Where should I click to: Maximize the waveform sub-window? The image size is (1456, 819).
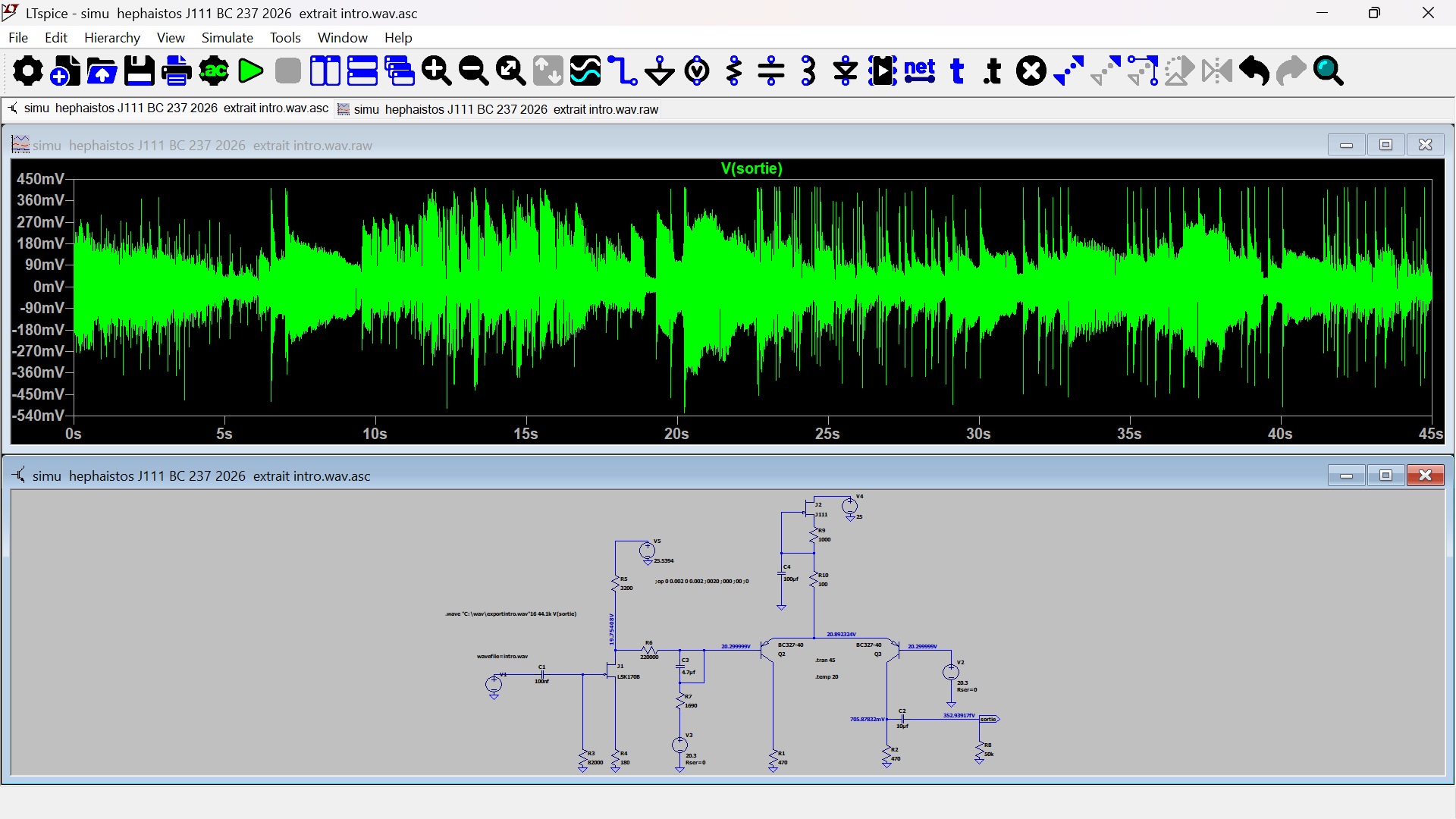[x=1385, y=145]
